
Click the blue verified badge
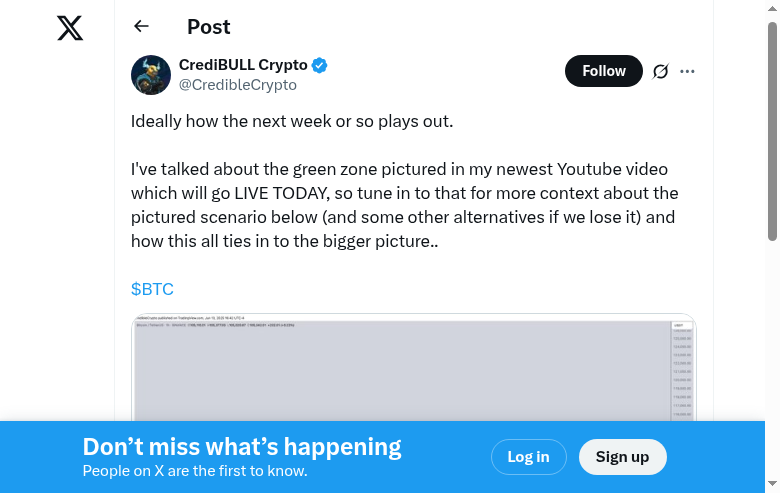[320, 66]
